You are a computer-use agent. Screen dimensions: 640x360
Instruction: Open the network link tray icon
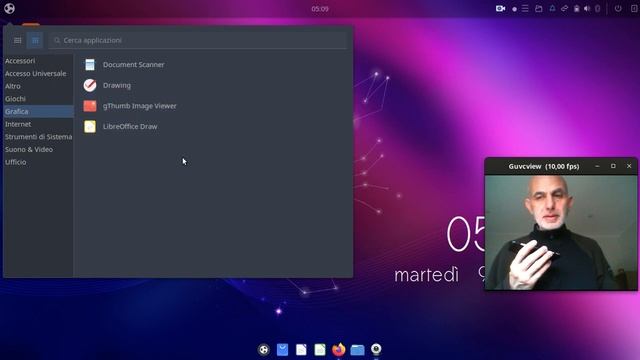click(564, 8)
